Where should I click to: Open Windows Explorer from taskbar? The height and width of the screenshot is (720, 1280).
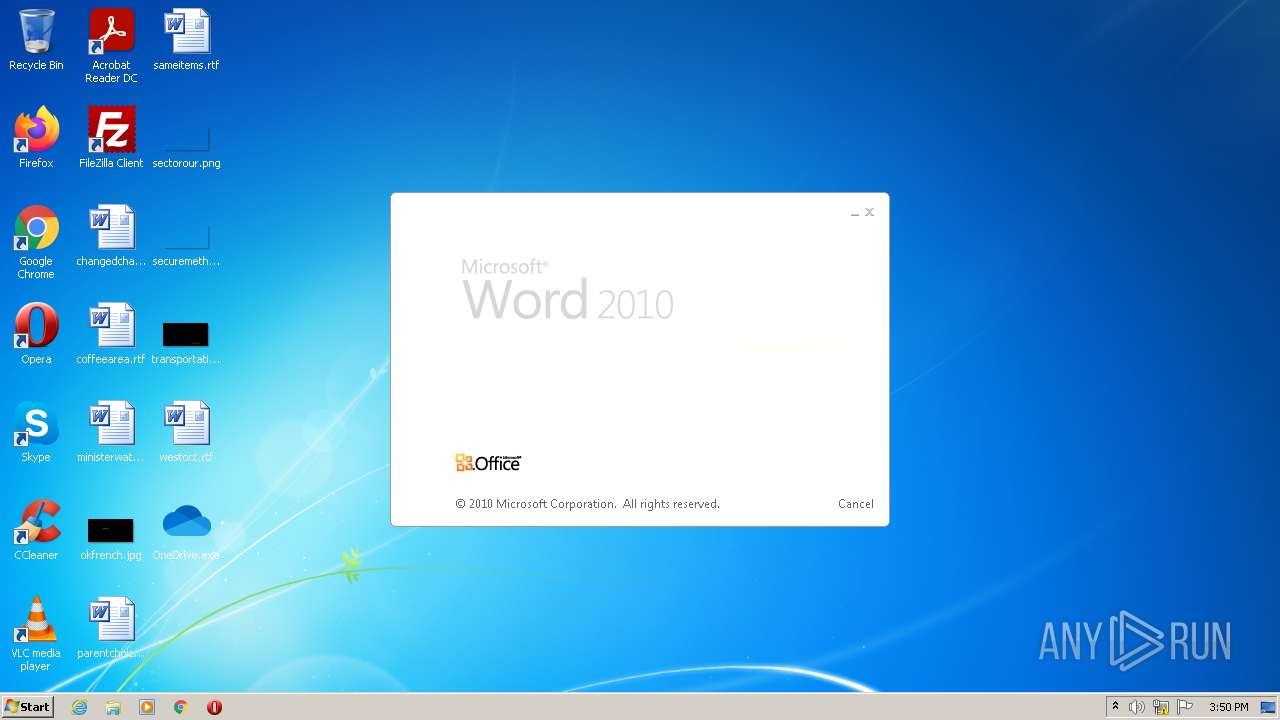(113, 707)
